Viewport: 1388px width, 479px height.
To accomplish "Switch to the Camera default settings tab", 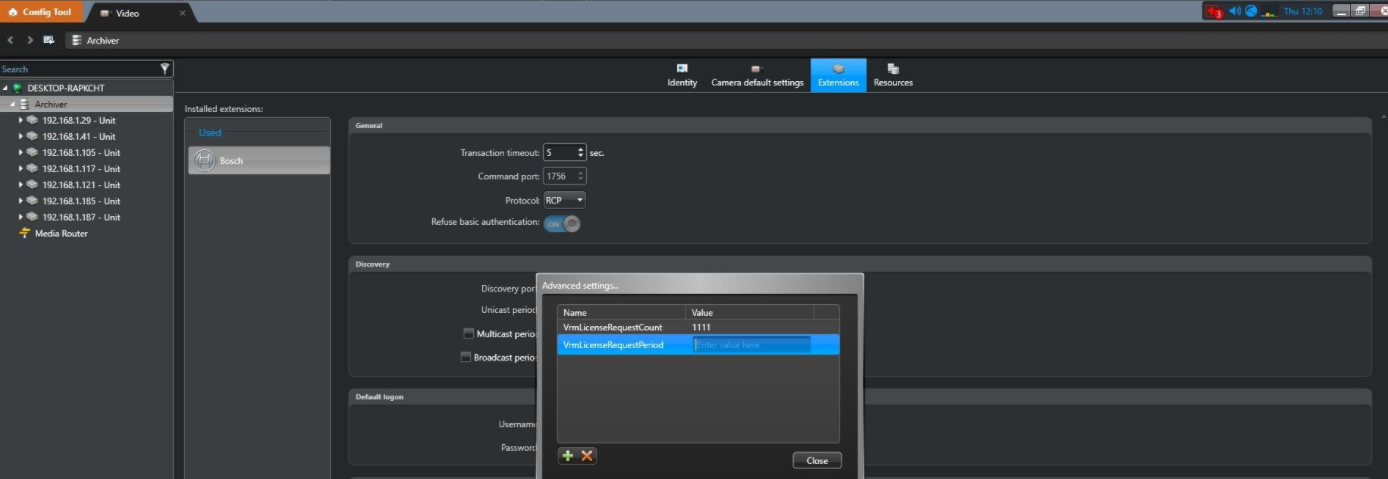I will (x=757, y=76).
